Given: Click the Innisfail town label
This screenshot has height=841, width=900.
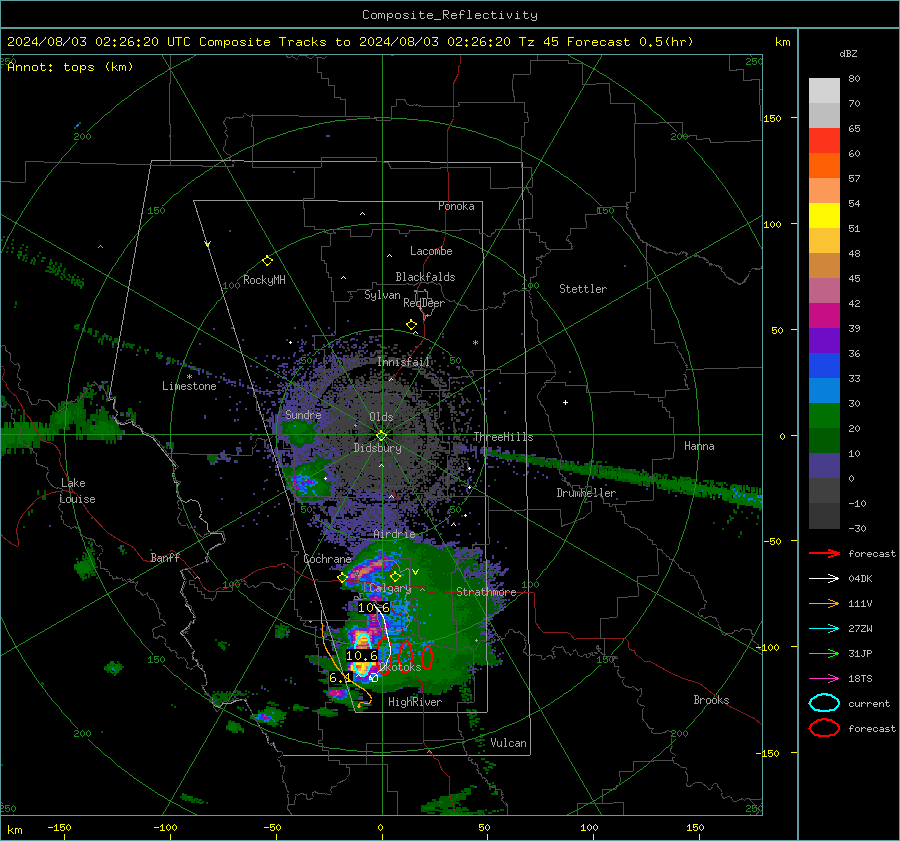Looking at the screenshot, I should point(404,362).
